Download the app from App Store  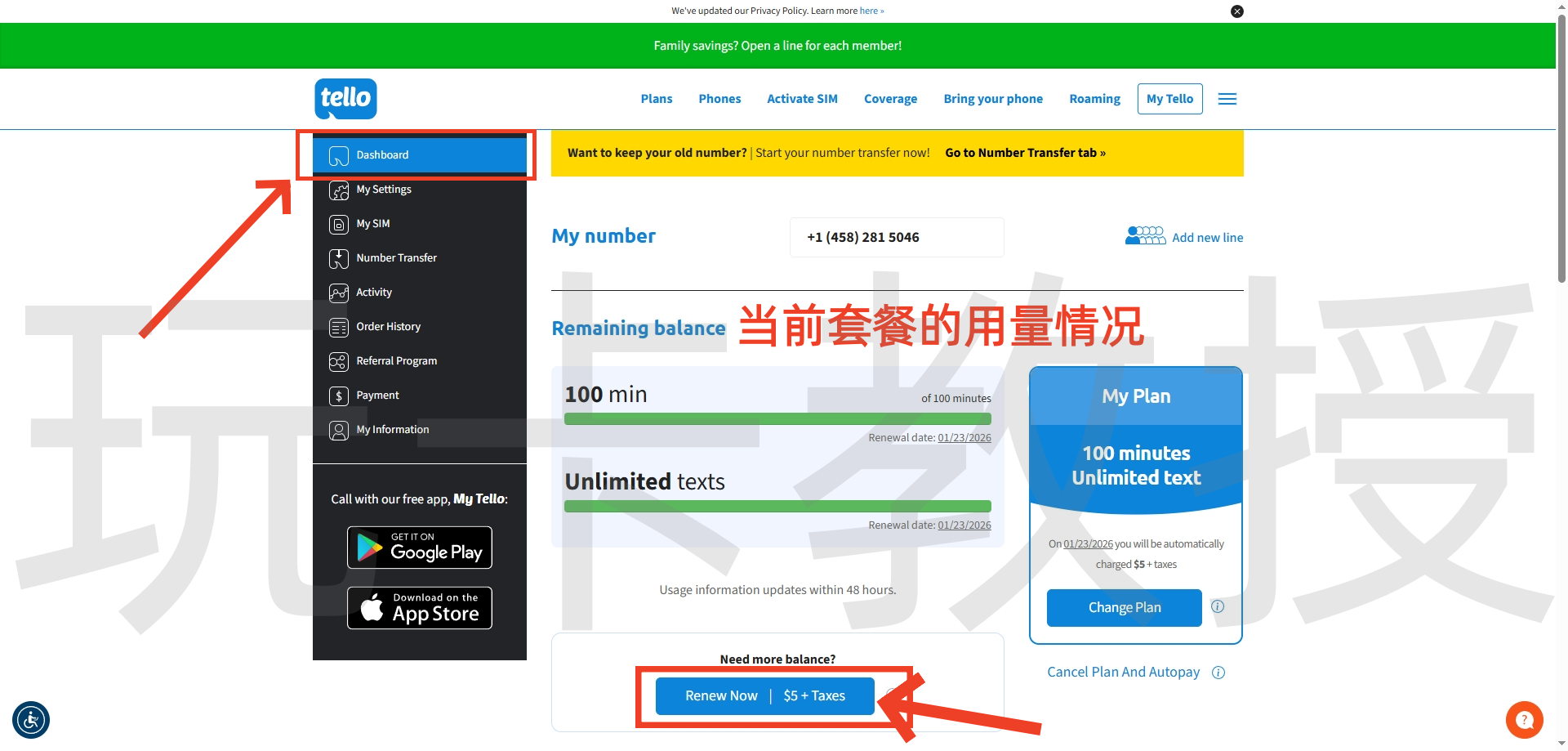[x=419, y=608]
